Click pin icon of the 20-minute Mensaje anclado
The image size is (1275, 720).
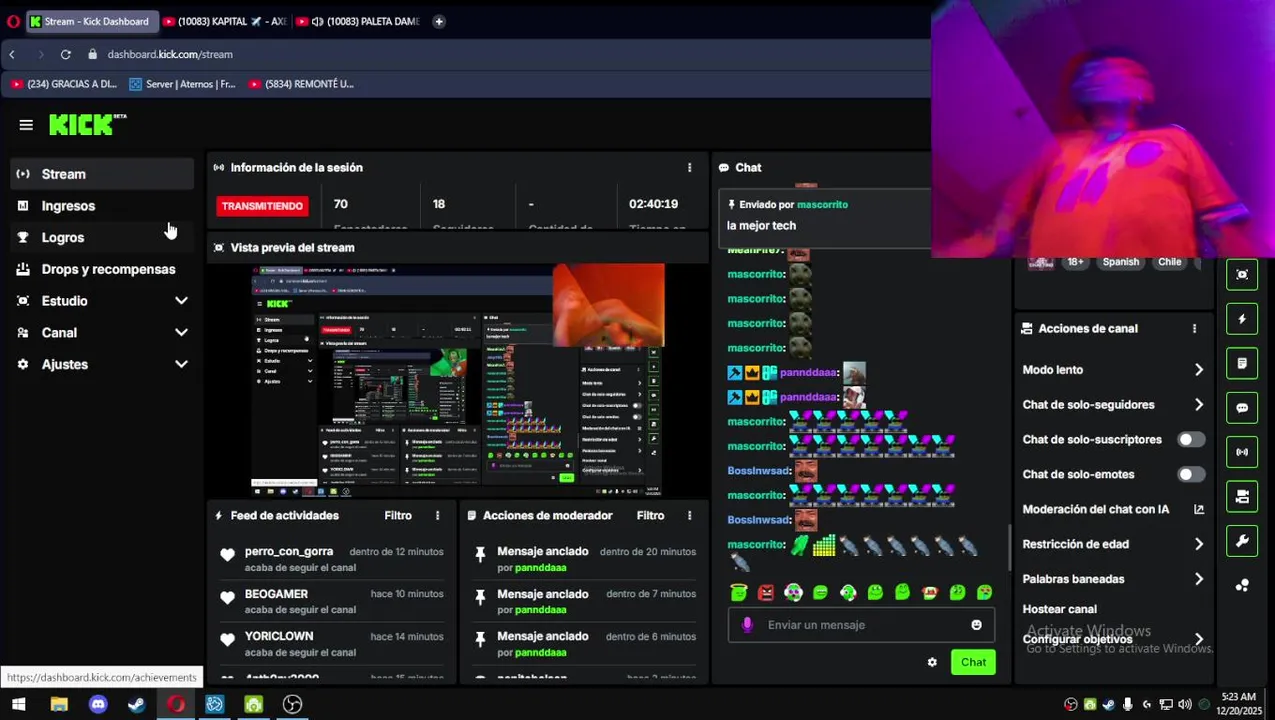pyautogui.click(x=480, y=554)
